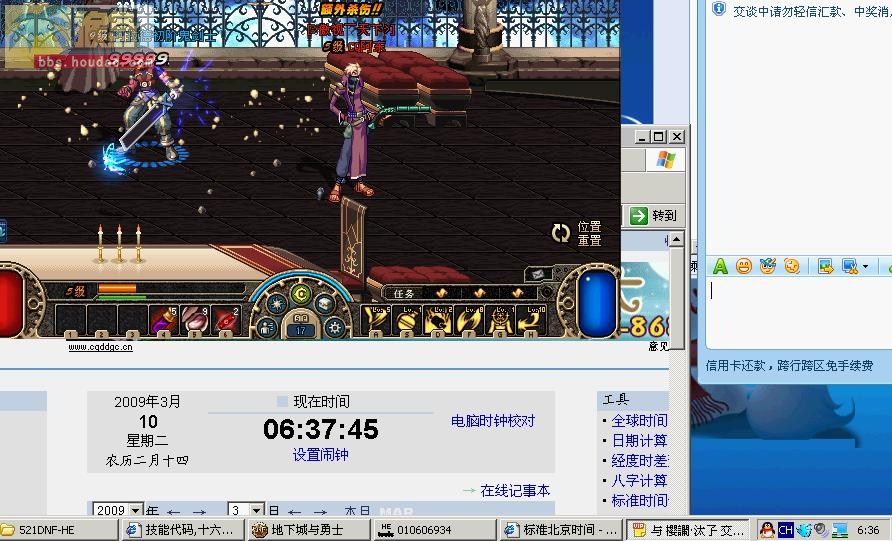Use the crosshair skill in slot G

tap(500, 320)
